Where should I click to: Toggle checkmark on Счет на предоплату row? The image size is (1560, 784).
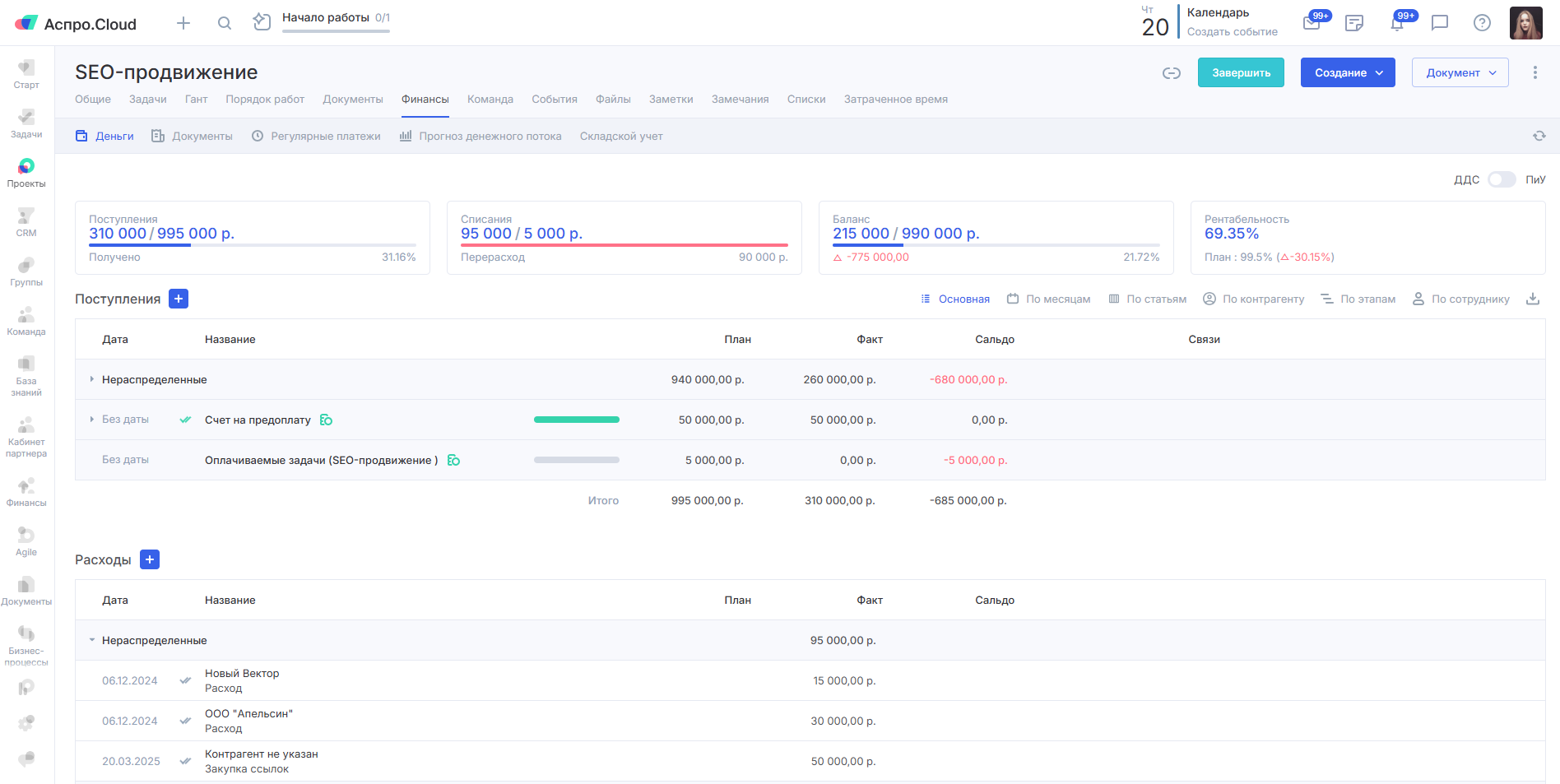tap(185, 420)
